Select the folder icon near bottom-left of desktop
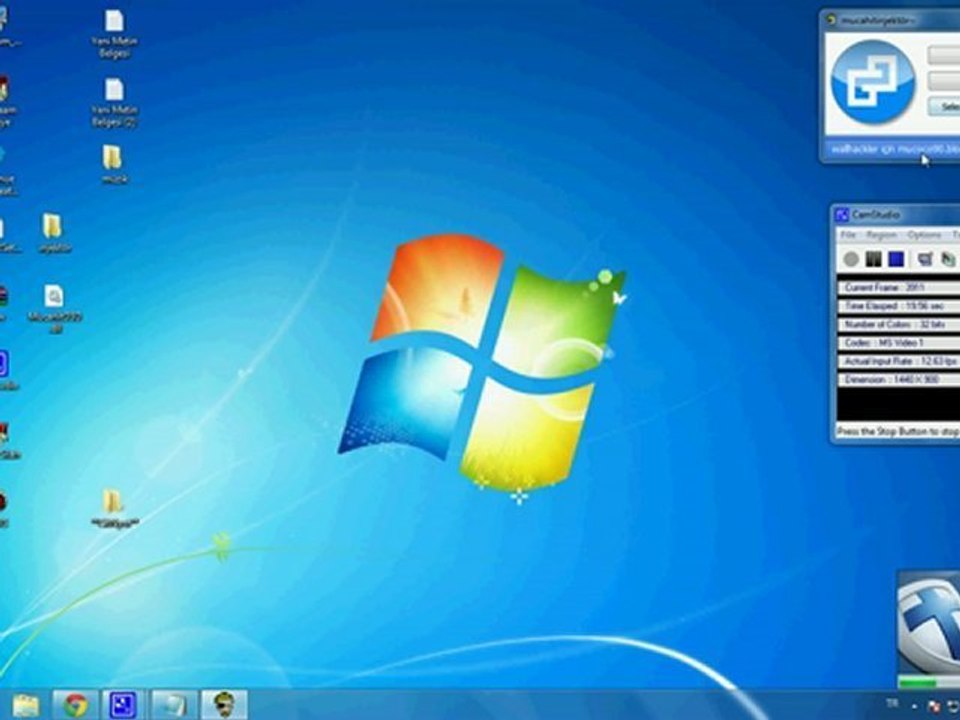This screenshot has height=720, width=960. coord(114,508)
